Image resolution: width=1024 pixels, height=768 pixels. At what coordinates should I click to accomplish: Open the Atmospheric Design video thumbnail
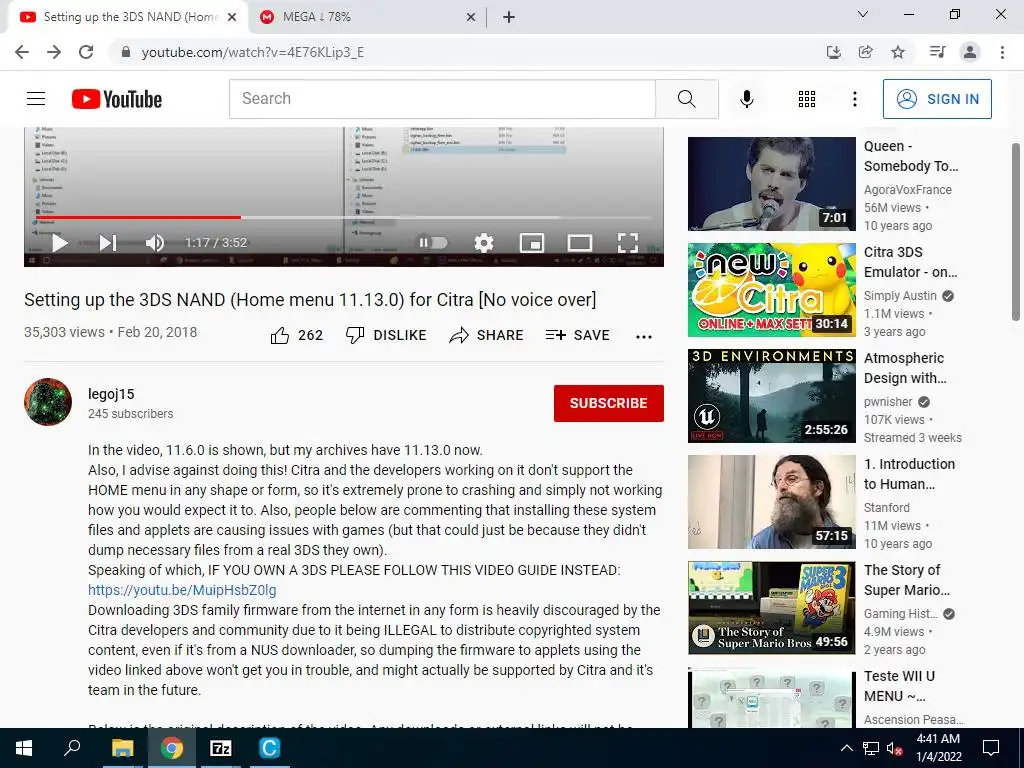tap(771, 395)
